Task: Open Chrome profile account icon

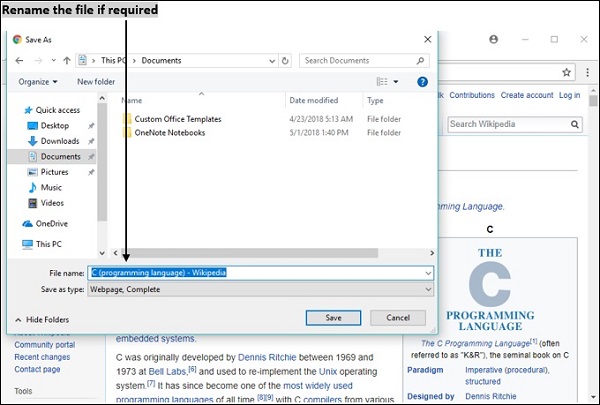Action: point(494,39)
